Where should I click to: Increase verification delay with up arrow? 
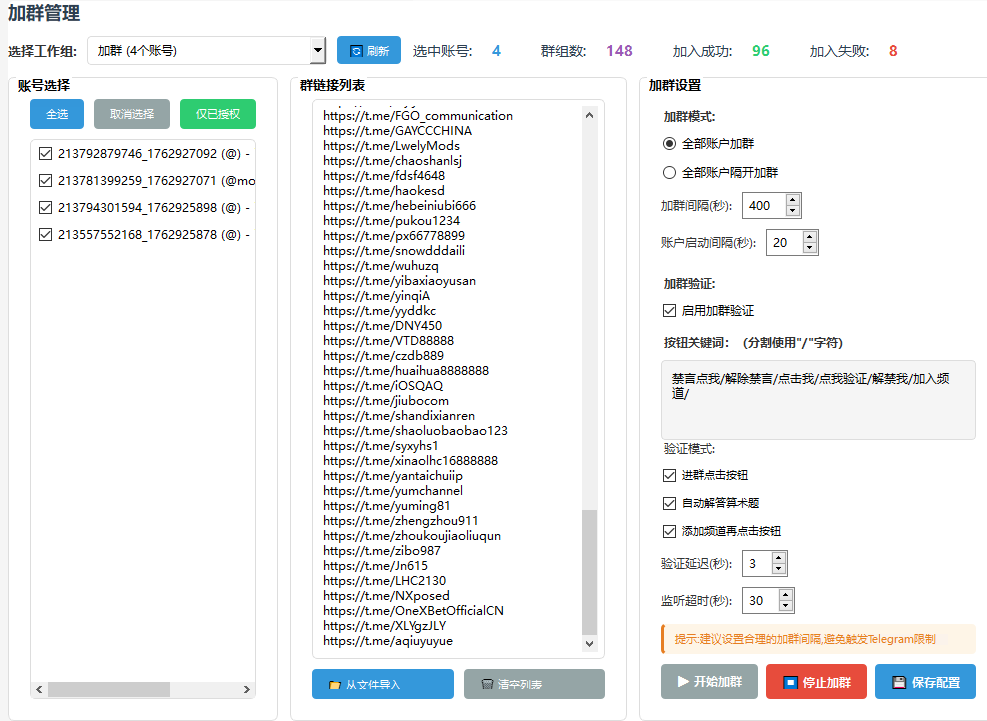779,558
